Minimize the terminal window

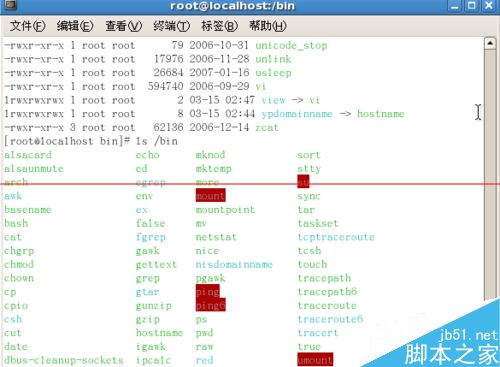coord(455,6)
